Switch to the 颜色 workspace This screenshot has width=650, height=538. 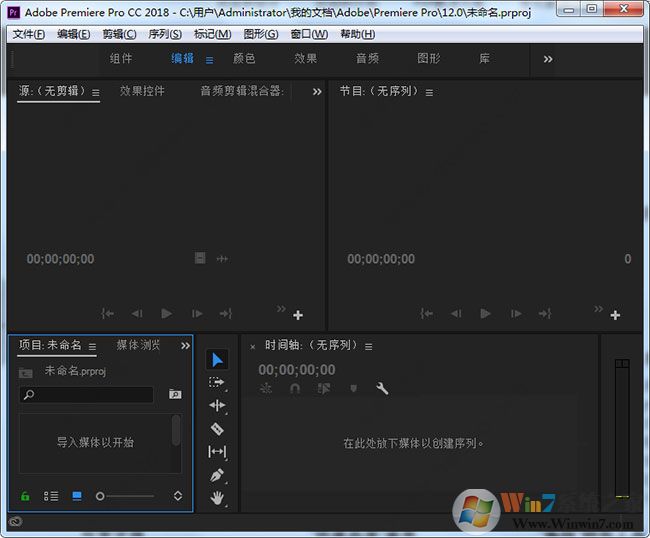click(244, 59)
